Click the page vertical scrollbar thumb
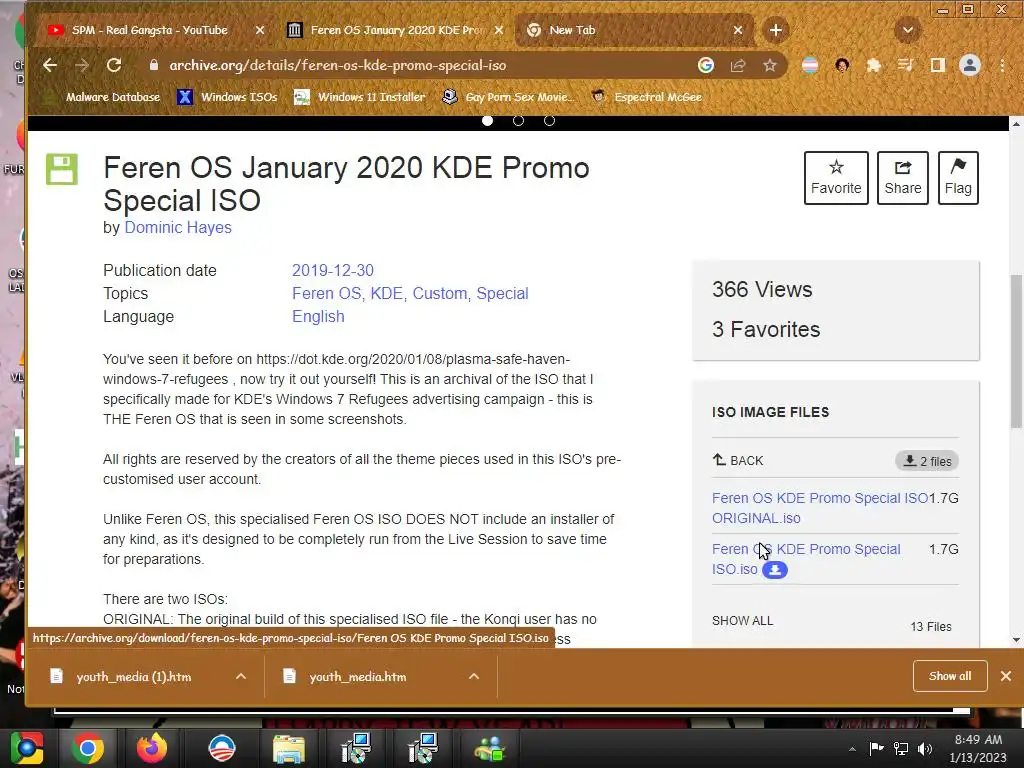1024x768 pixels. point(1016,352)
